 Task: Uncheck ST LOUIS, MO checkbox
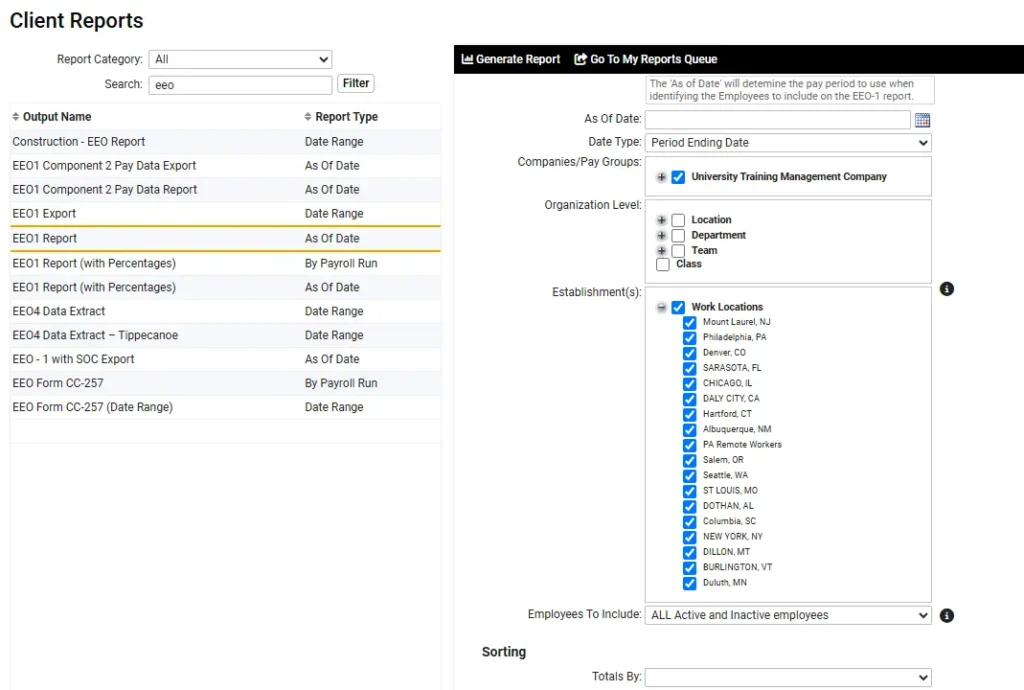point(690,491)
